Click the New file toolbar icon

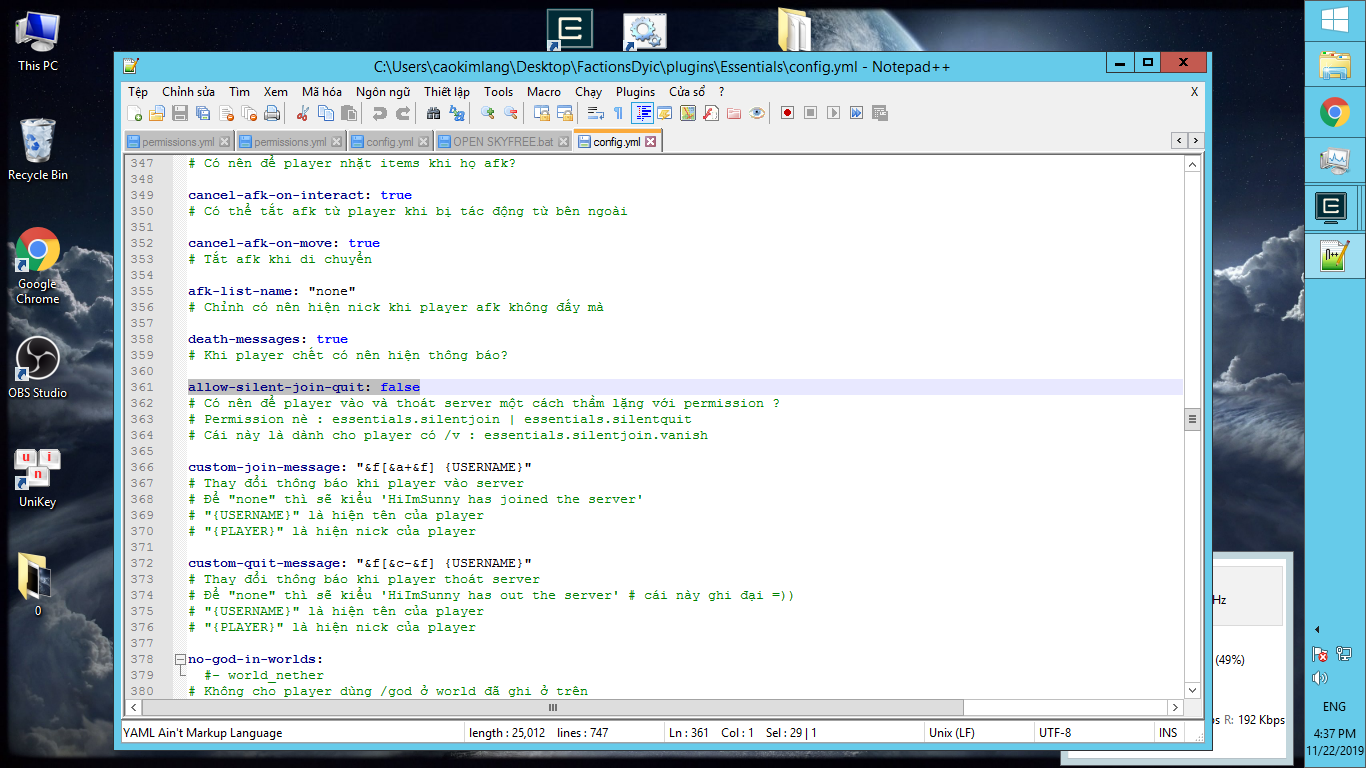tap(135, 113)
